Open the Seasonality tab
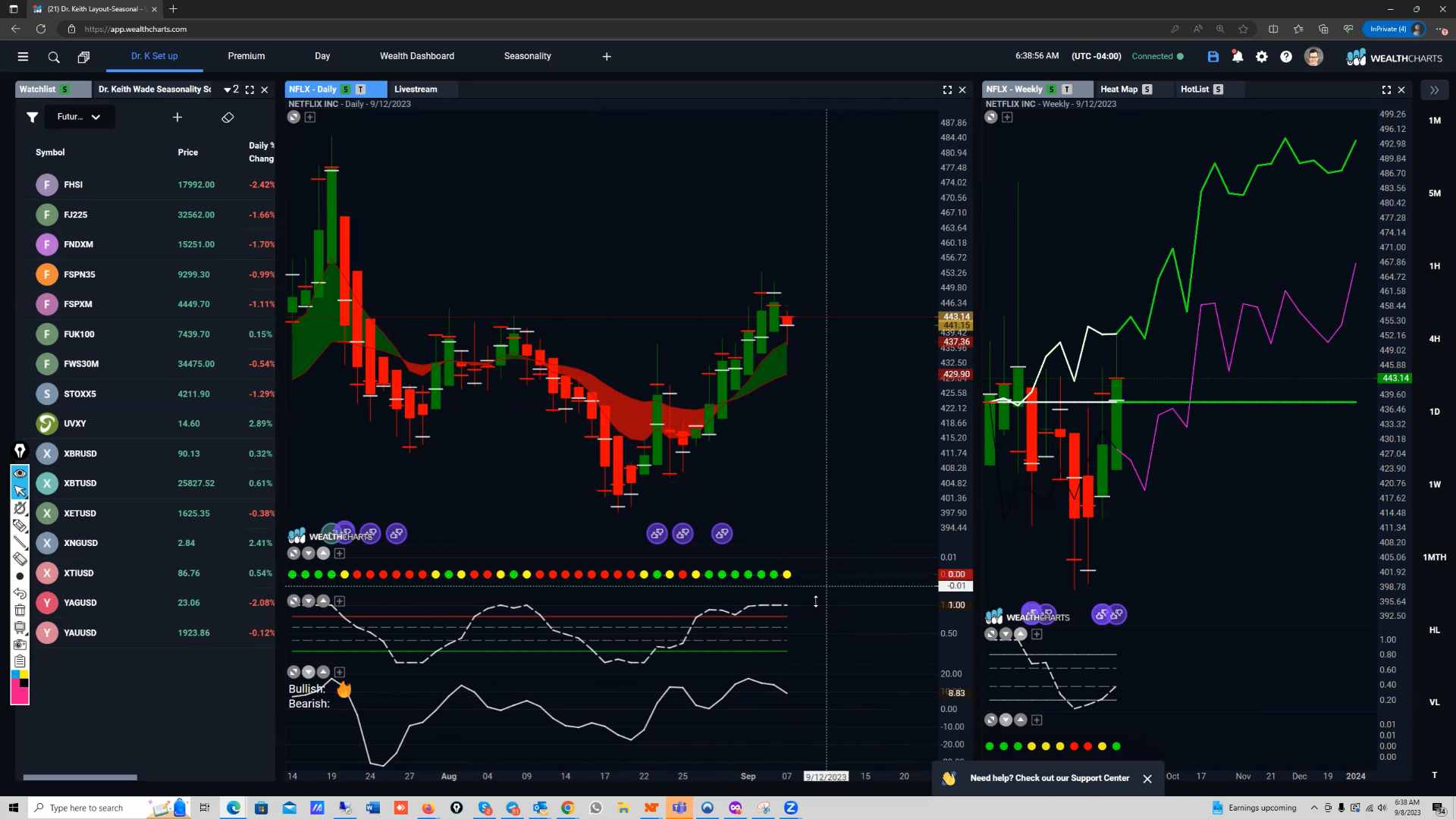The width and height of the screenshot is (1456, 819). tap(528, 56)
